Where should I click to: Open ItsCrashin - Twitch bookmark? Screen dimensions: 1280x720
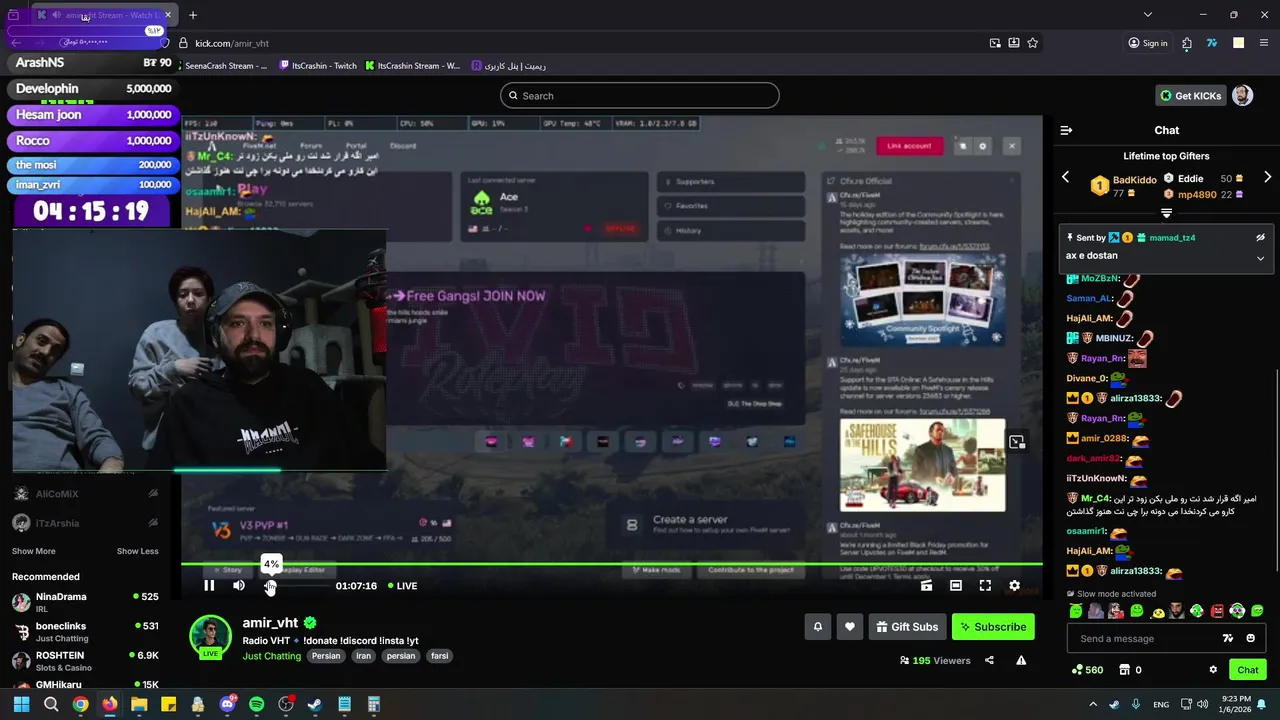(x=317, y=66)
